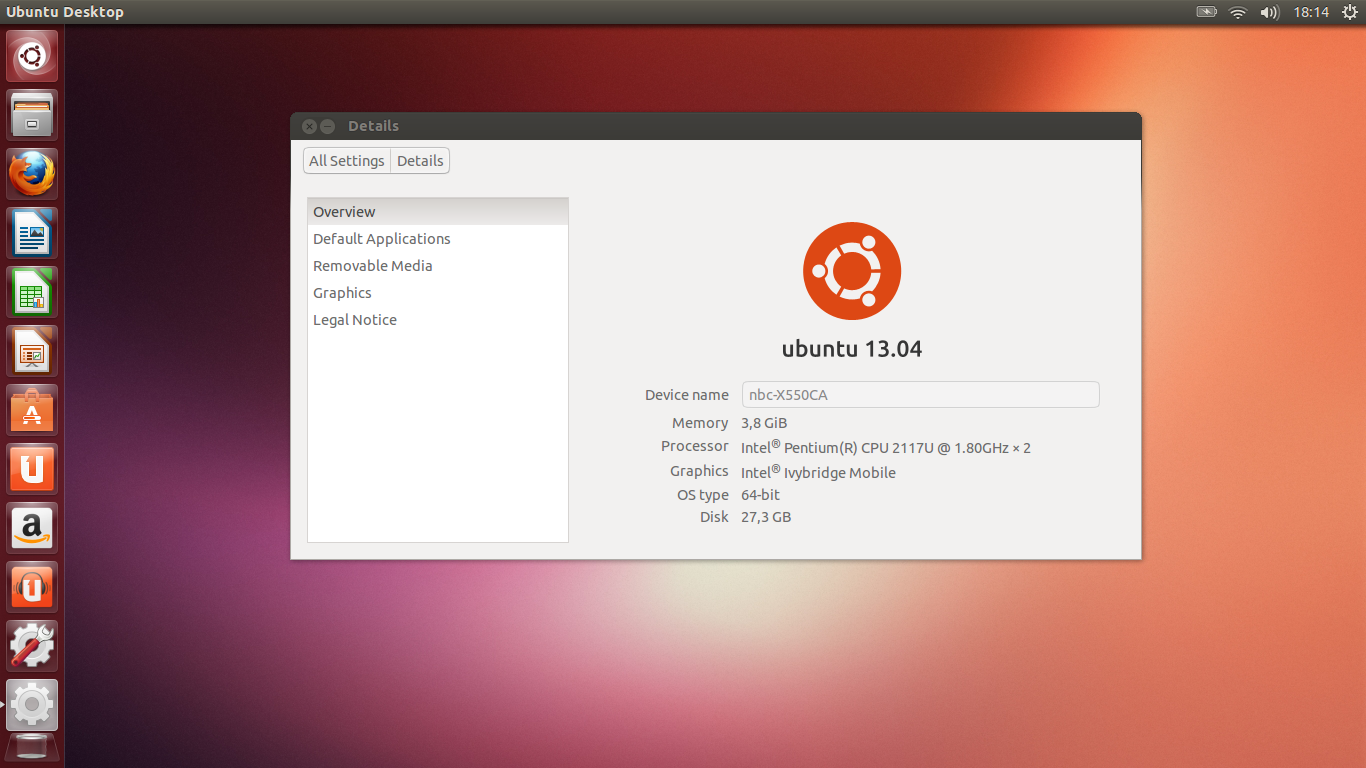Image resolution: width=1366 pixels, height=768 pixels.
Task: Click the 'Processor' label
Action: coord(695,446)
